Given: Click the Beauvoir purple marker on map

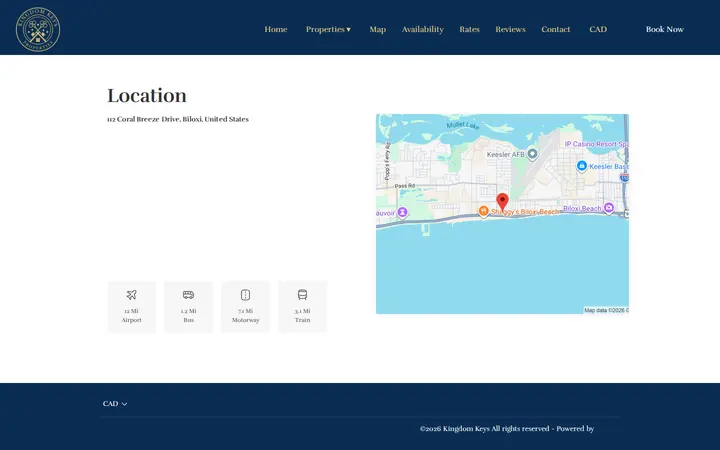Looking at the screenshot, I should click(x=402, y=213).
